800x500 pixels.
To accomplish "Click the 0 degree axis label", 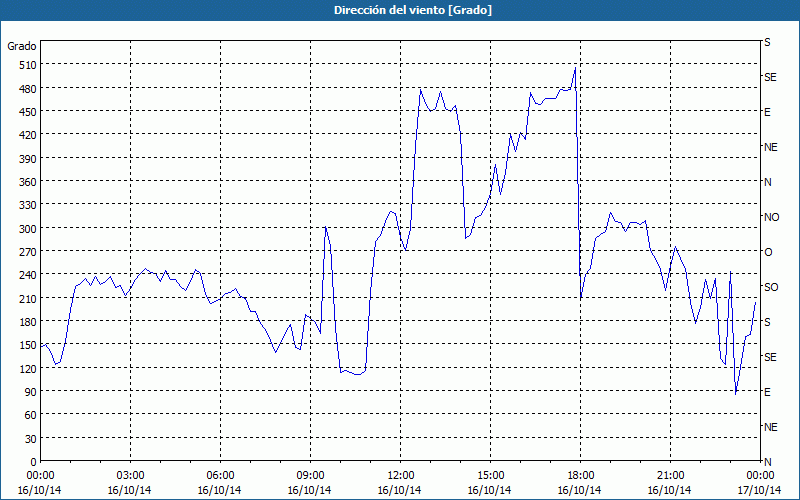I will click(34, 462).
